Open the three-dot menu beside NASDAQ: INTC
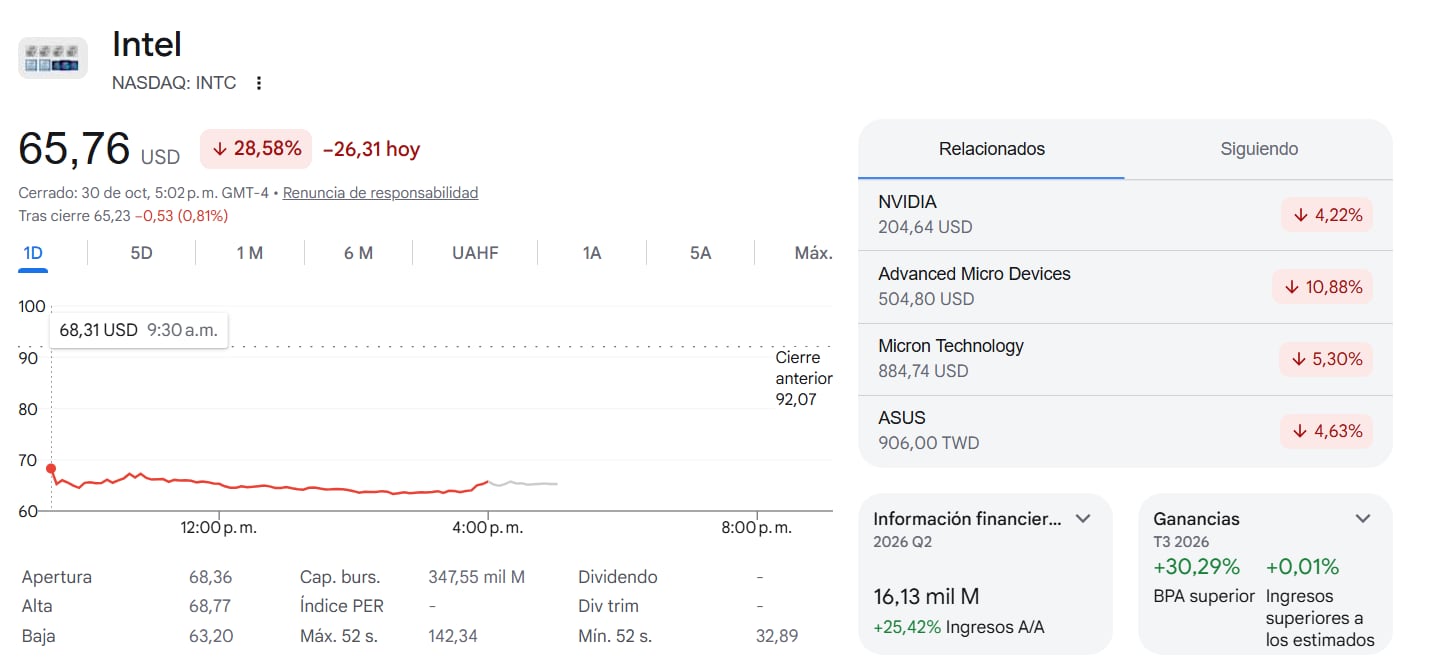The height and width of the screenshot is (671, 1451). pyautogui.click(x=259, y=83)
